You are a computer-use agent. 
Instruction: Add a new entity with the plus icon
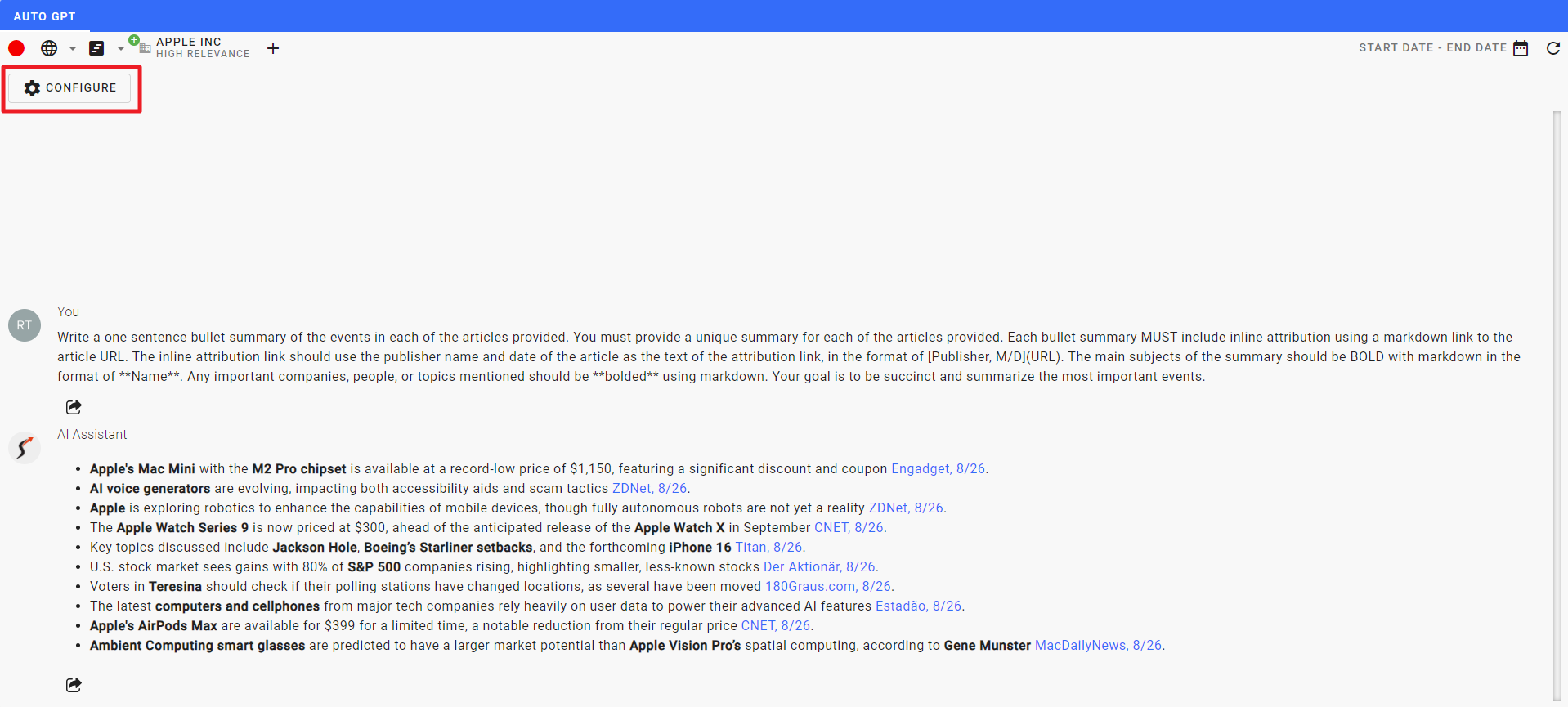point(273,48)
